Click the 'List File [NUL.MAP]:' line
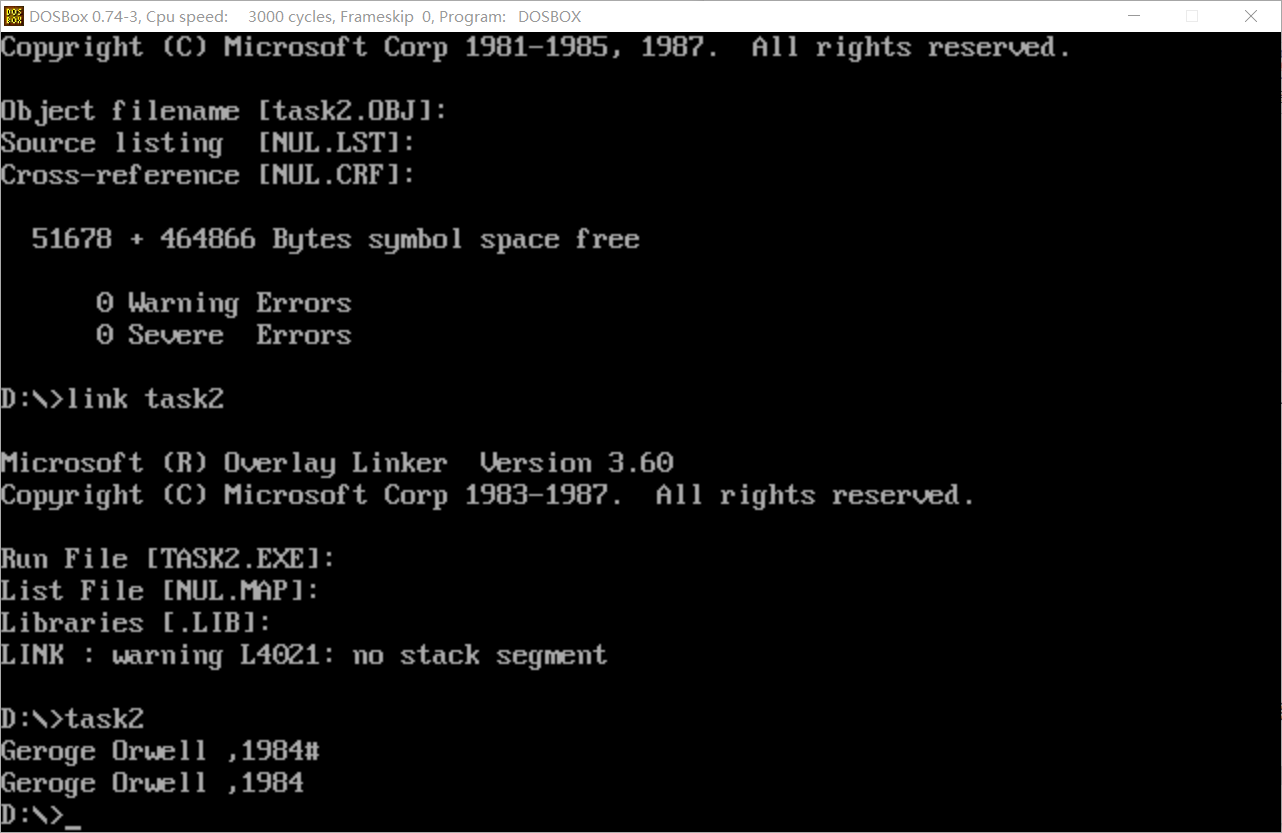1282x833 pixels. (x=160, y=591)
